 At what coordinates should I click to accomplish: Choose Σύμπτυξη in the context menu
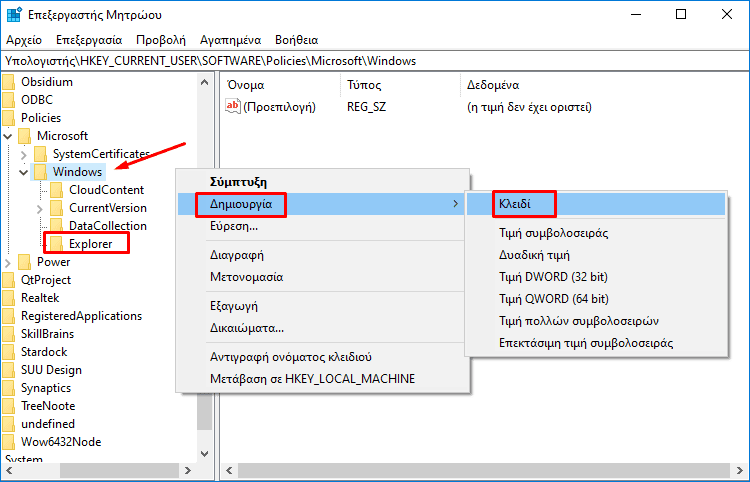click(323, 182)
